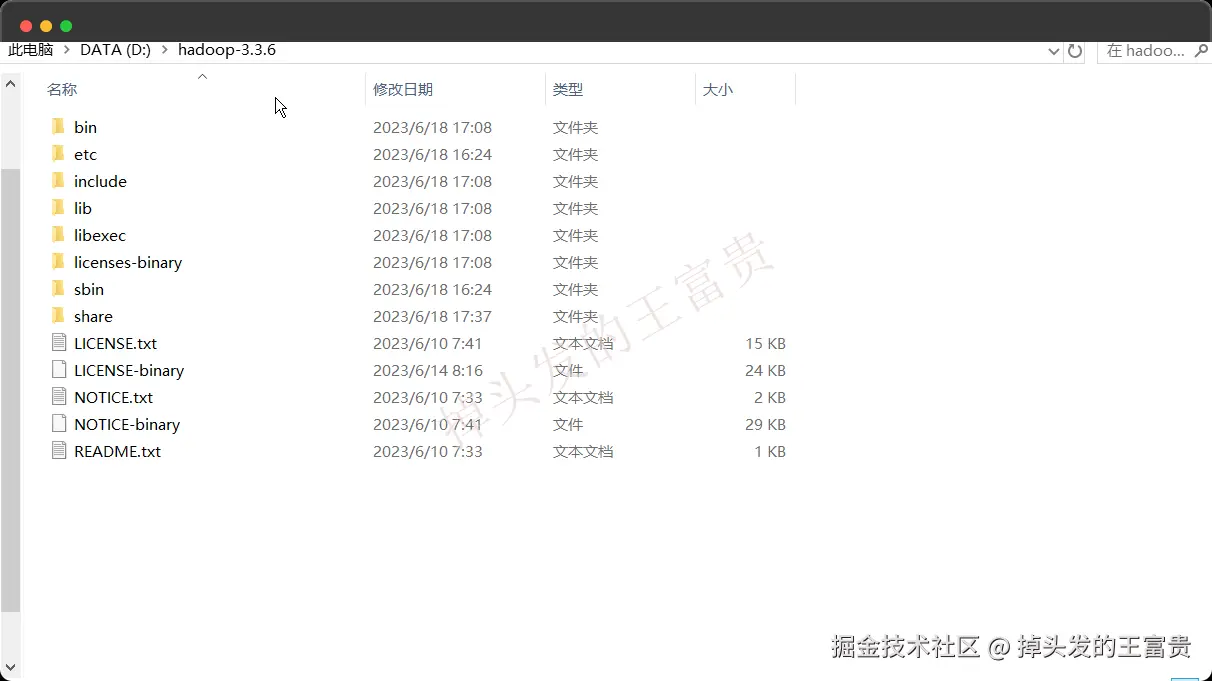Click the size value 24 KB

(766, 370)
